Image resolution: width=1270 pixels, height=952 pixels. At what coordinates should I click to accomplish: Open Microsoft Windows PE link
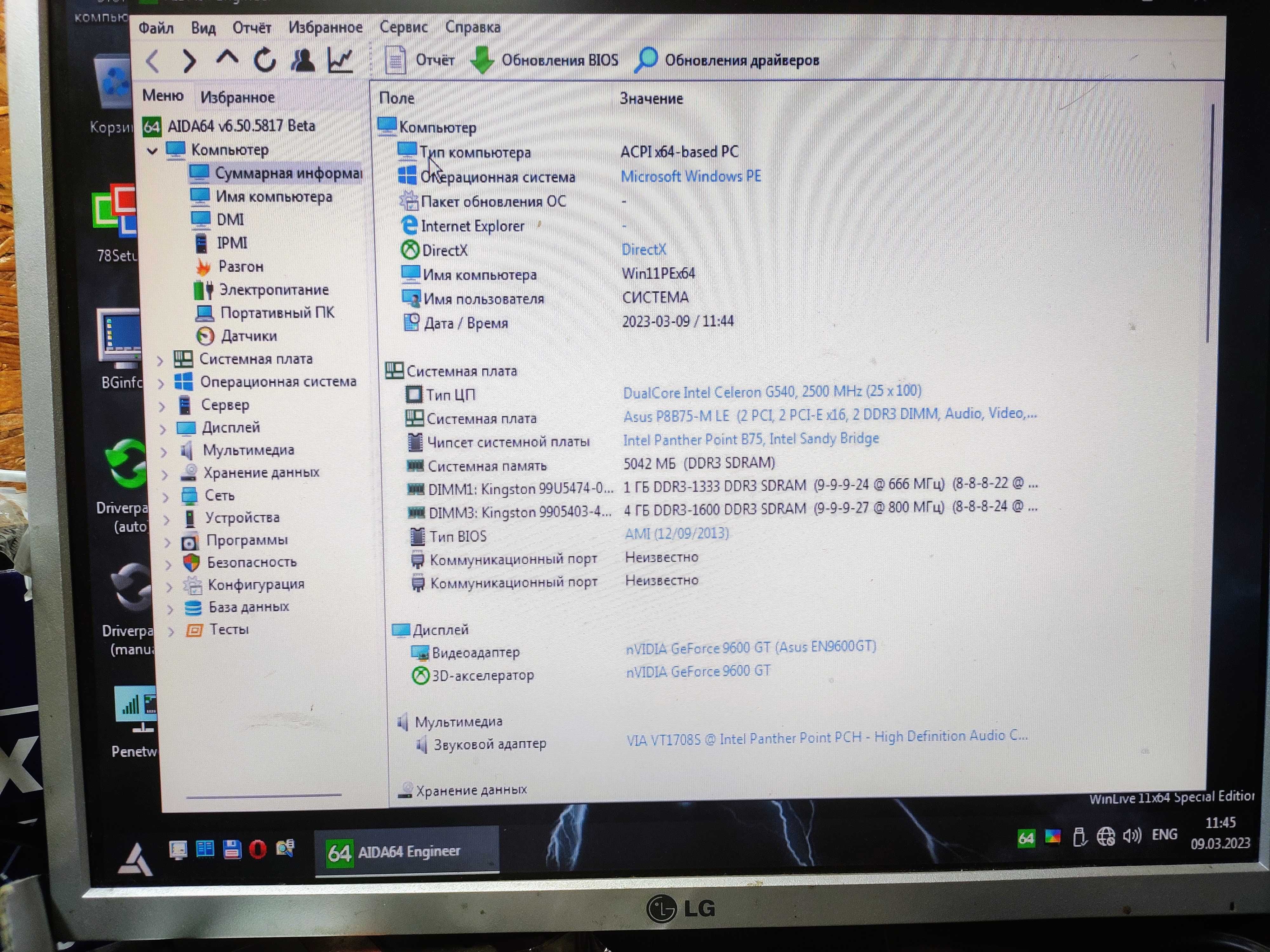pyautogui.click(x=691, y=176)
